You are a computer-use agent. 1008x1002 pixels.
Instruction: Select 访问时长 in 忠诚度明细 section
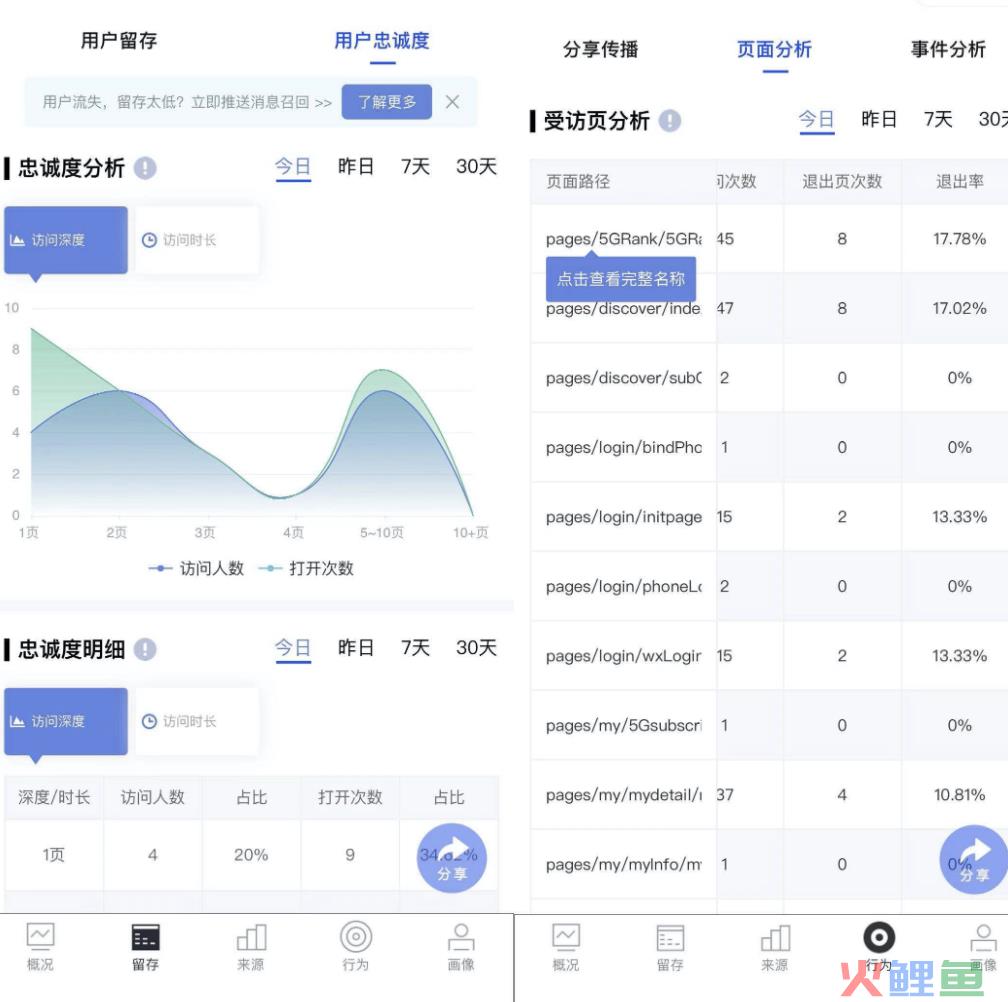[180, 721]
